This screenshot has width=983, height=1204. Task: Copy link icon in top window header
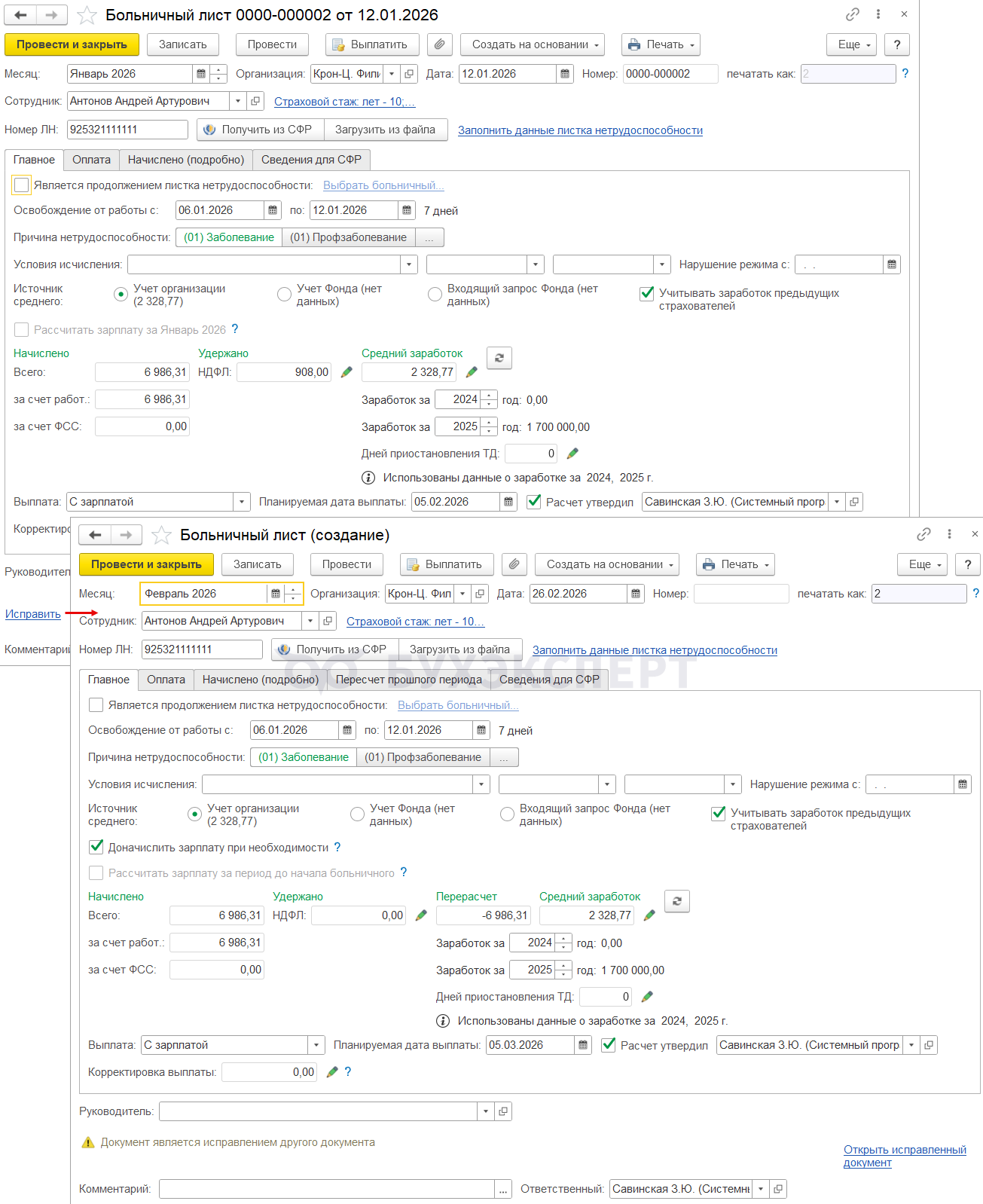(x=853, y=14)
